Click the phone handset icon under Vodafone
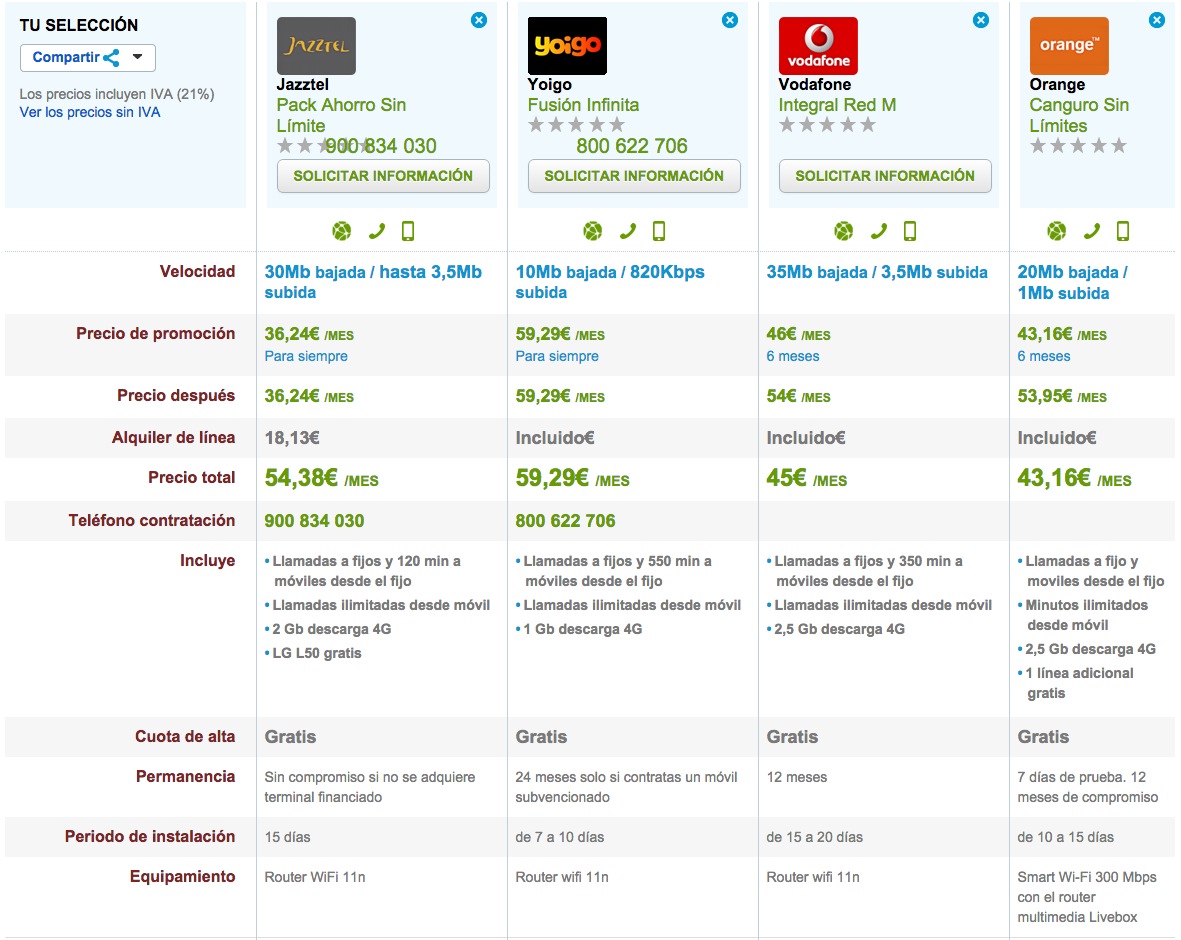Screen dimensions: 1181x940 tap(878, 231)
